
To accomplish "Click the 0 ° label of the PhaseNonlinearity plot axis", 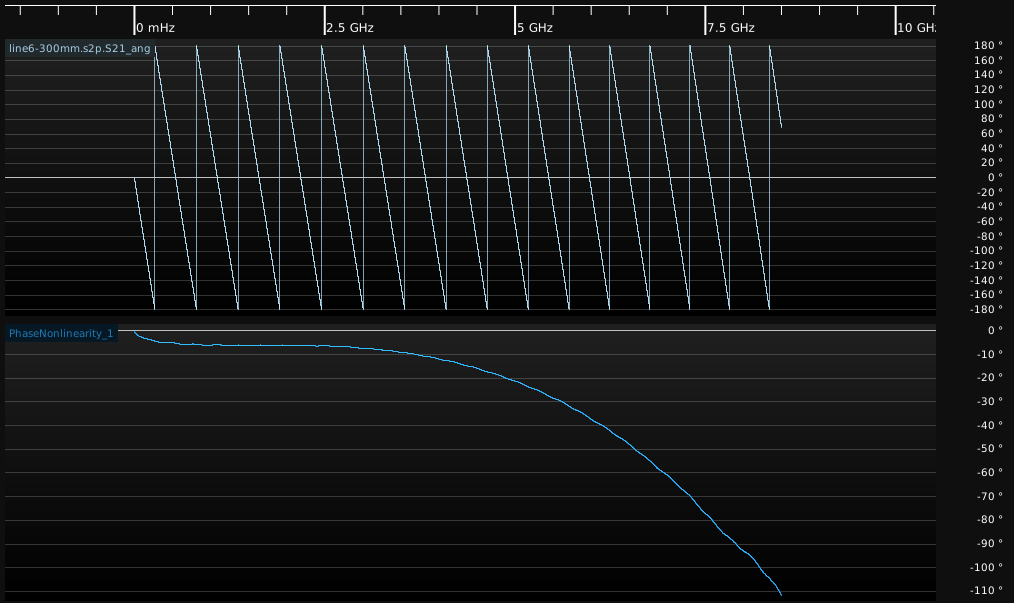I will 995,330.
